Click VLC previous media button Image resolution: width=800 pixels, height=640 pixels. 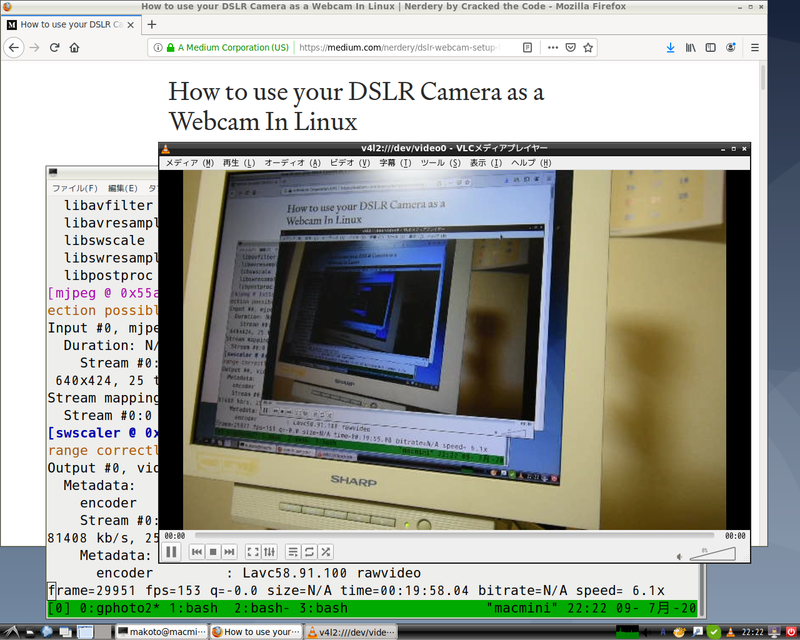(196, 552)
